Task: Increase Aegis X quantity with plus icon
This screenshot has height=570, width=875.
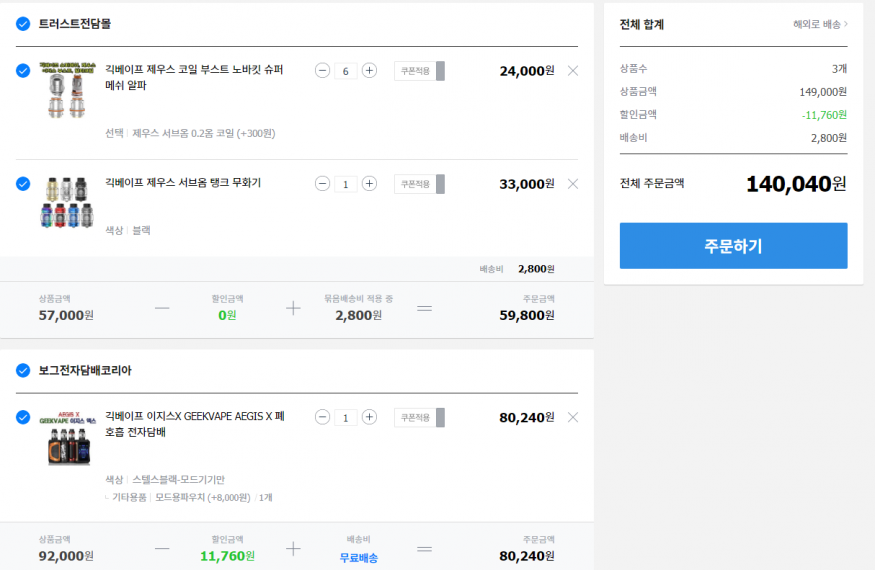Action: coord(369,417)
